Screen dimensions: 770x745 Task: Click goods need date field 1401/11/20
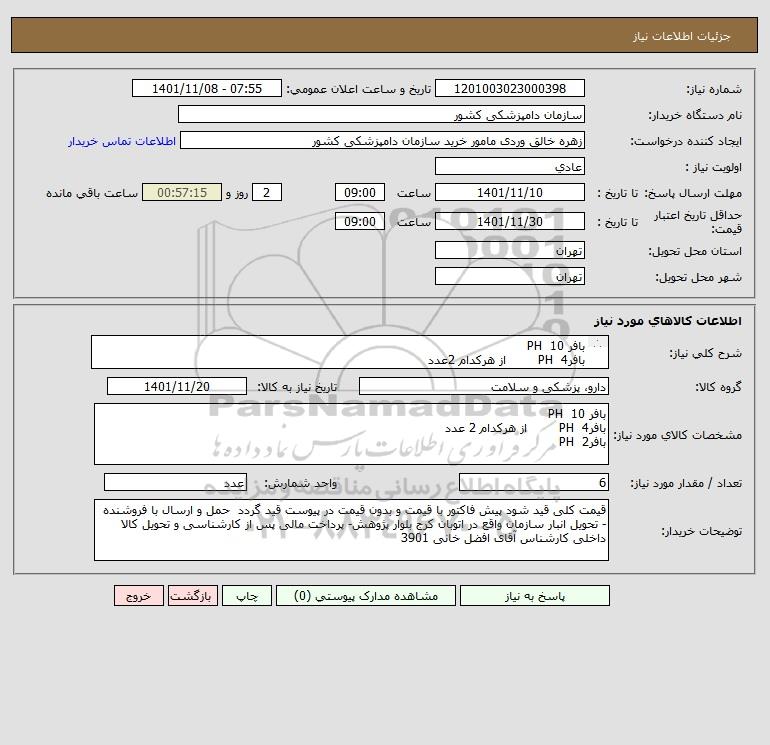tap(177, 386)
